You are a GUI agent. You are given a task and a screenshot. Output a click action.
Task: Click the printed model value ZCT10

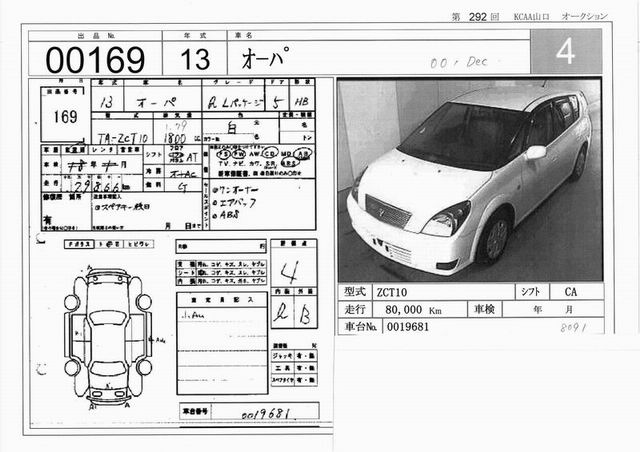click(391, 292)
